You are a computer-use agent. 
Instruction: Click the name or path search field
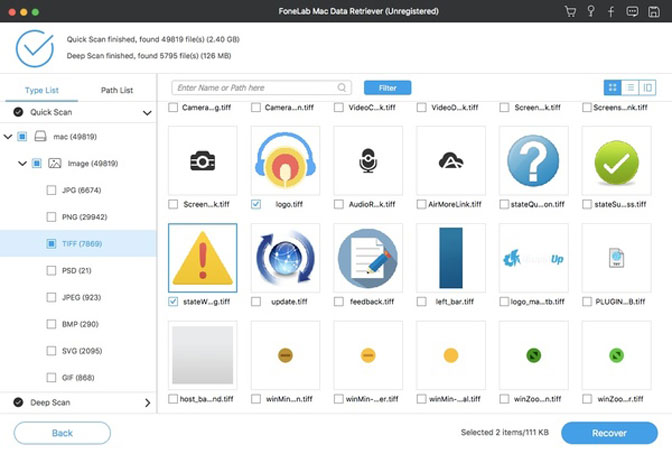click(262, 88)
